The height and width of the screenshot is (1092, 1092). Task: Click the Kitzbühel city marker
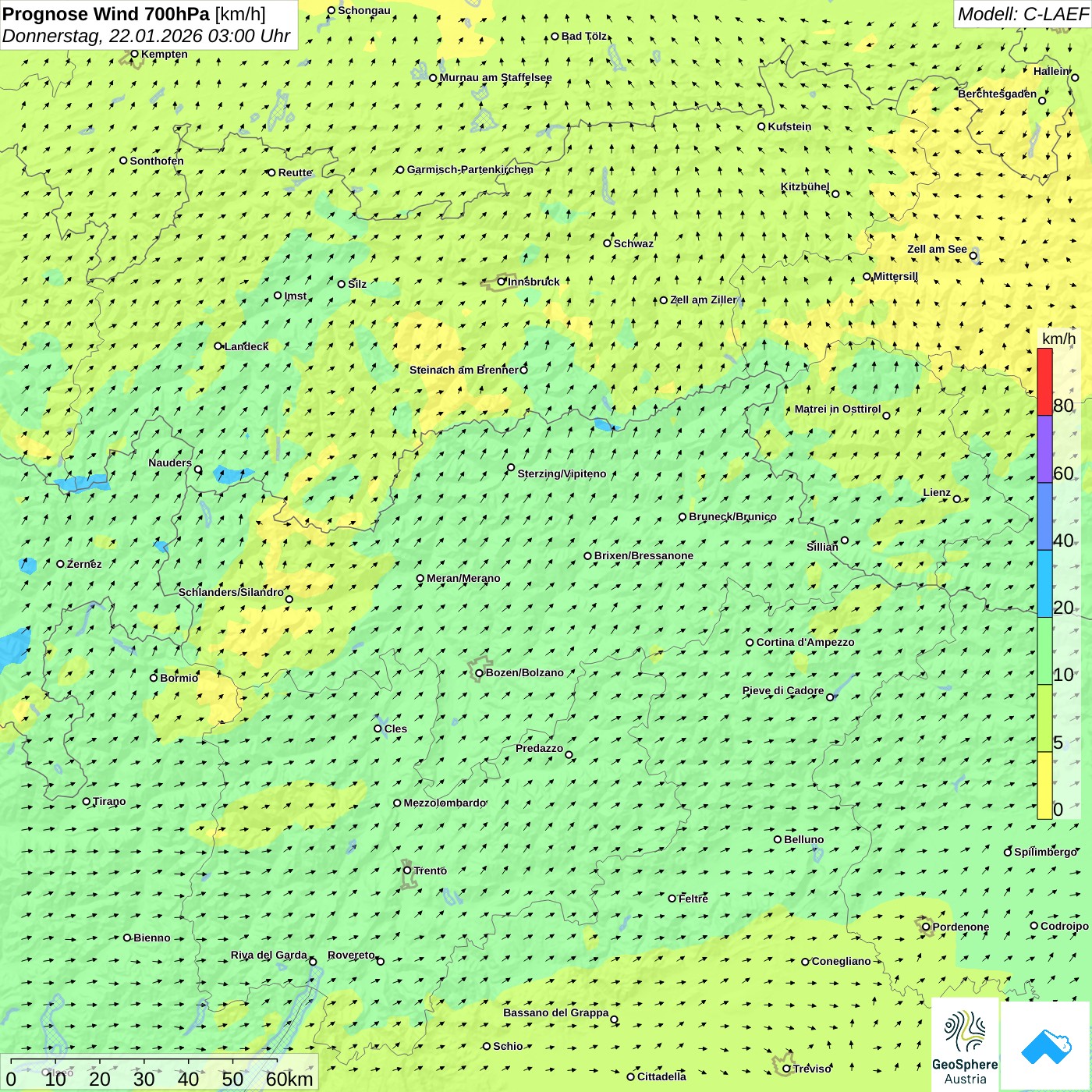(835, 193)
